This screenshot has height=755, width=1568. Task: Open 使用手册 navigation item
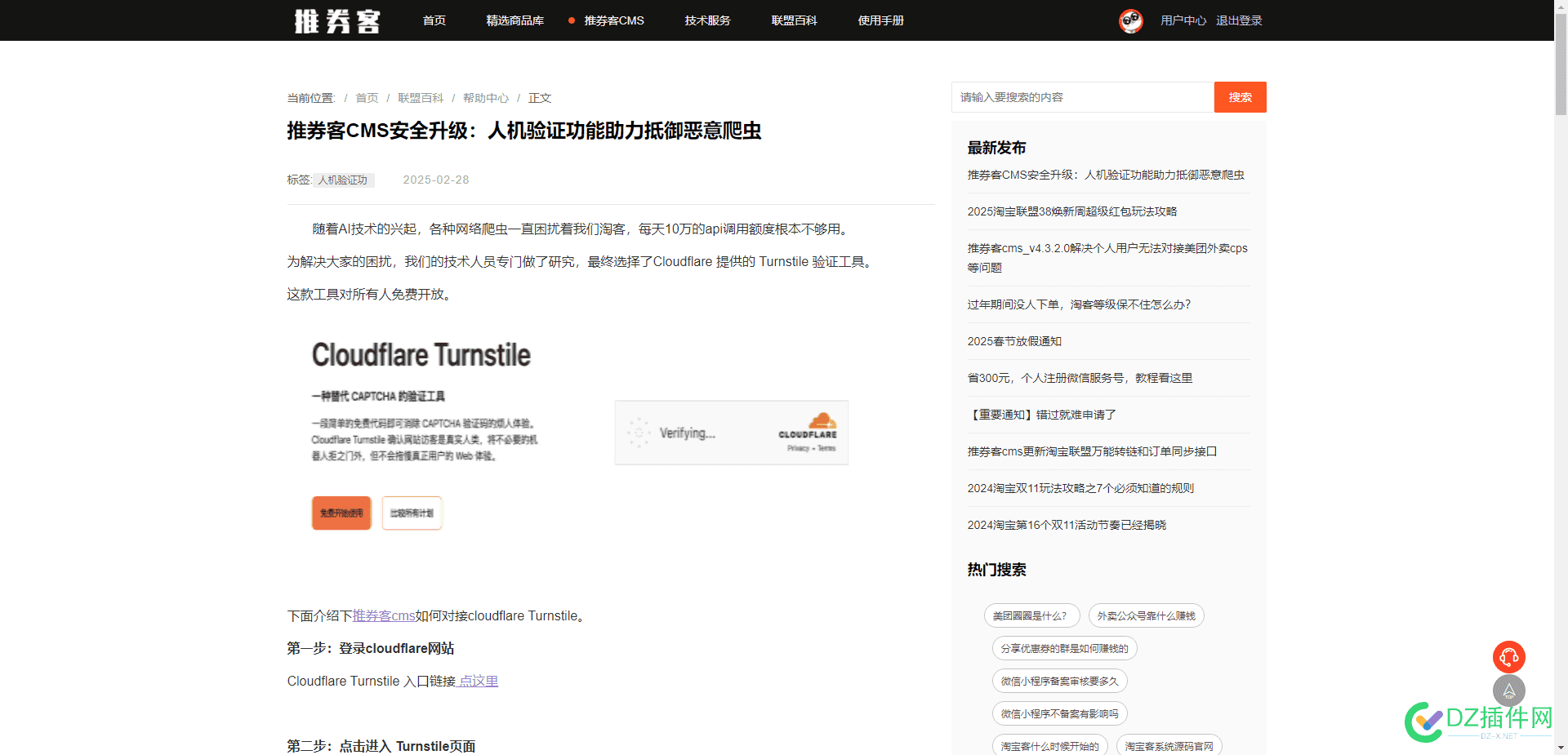880,20
